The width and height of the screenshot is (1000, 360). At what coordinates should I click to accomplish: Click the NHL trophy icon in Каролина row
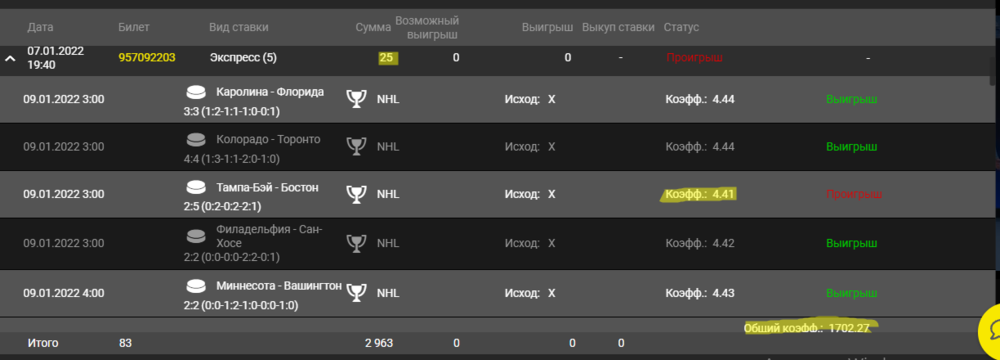pyautogui.click(x=357, y=99)
